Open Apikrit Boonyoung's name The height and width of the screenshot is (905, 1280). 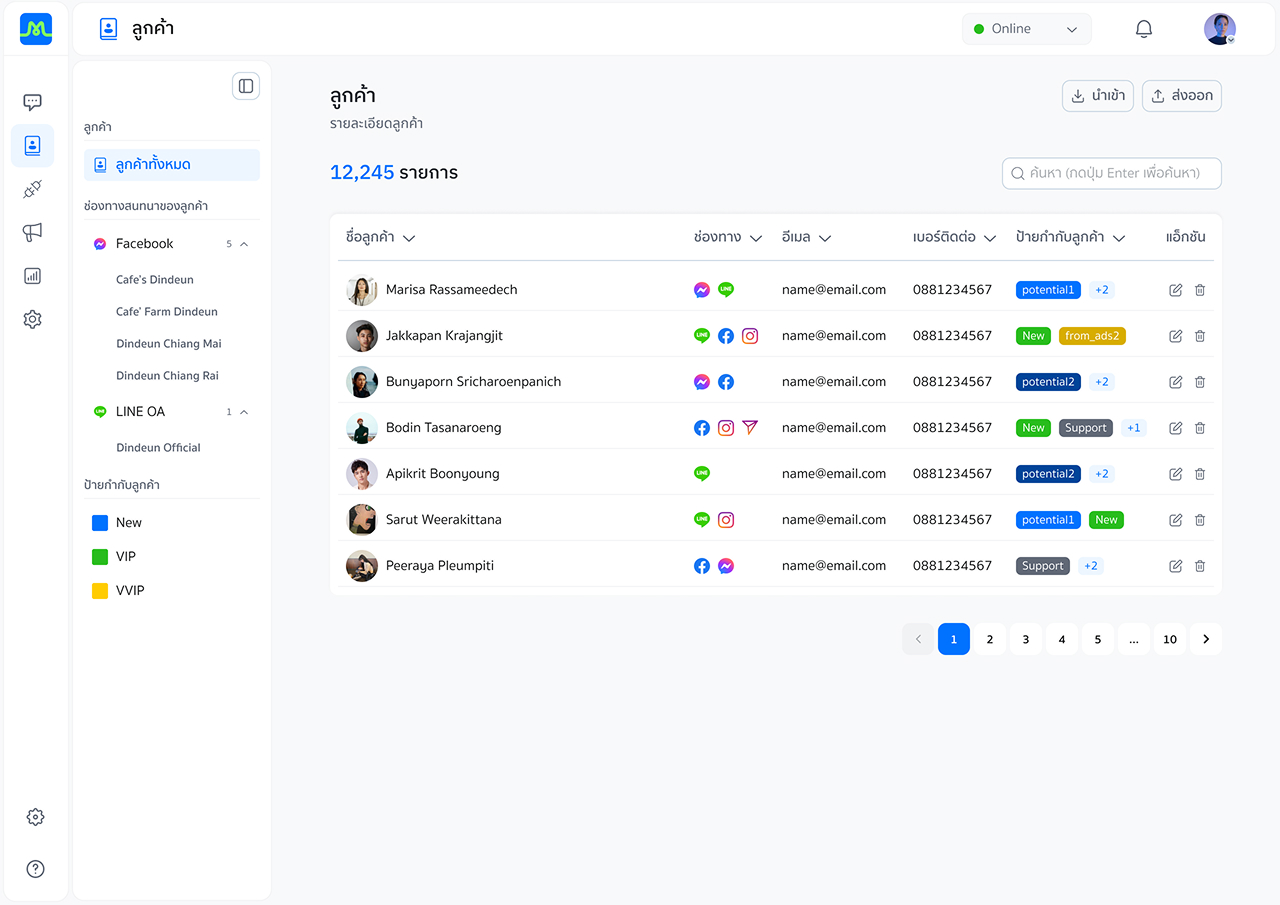click(x=443, y=474)
